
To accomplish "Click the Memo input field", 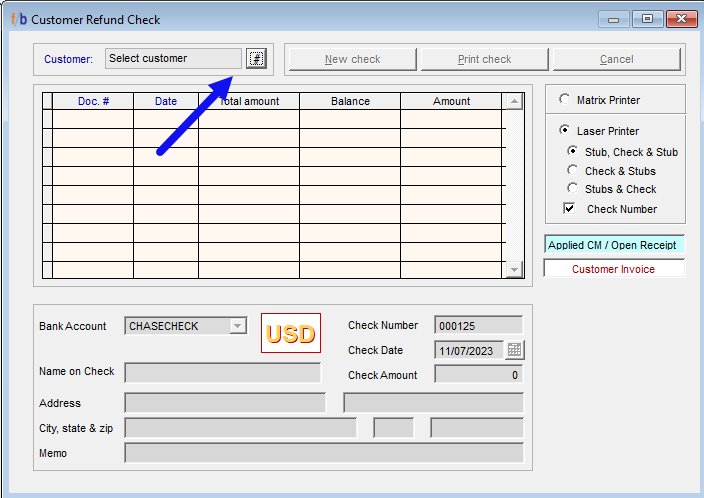I will tap(323, 453).
